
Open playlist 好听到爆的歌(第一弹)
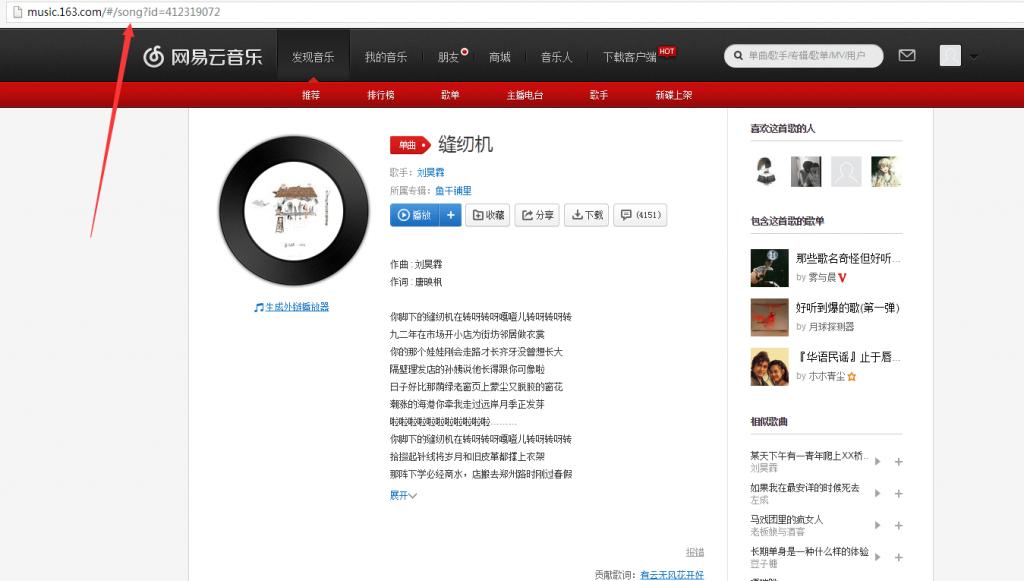coord(848,307)
